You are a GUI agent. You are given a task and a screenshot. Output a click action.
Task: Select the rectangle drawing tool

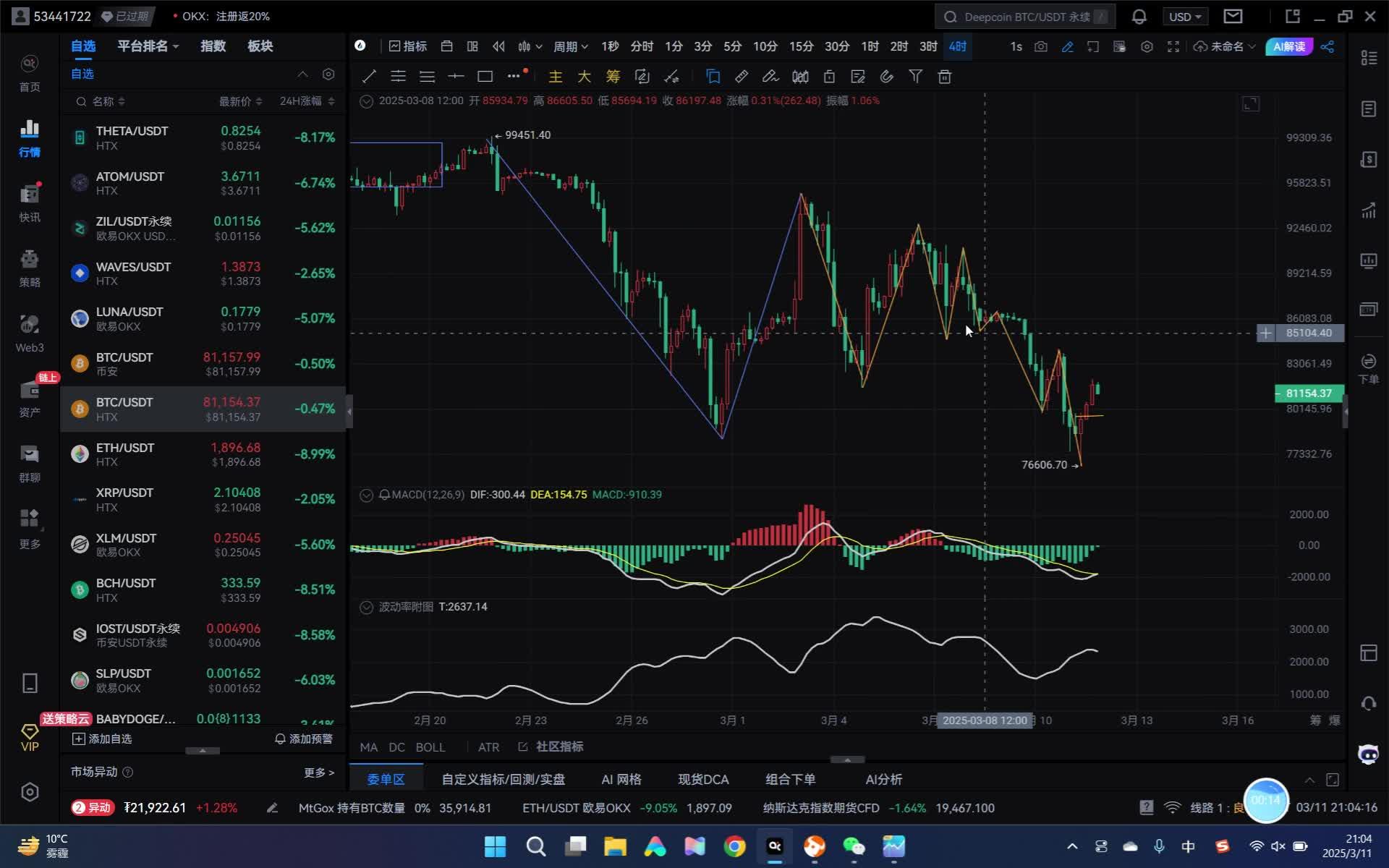pos(485,77)
